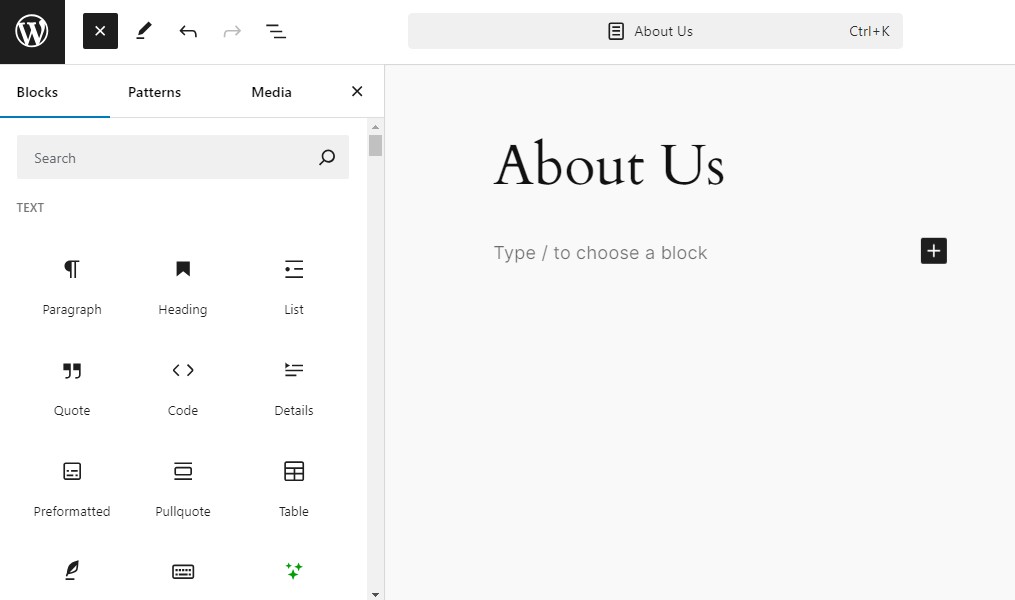Switch to the Patterns tab
Image resolution: width=1015 pixels, height=600 pixels.
154,92
